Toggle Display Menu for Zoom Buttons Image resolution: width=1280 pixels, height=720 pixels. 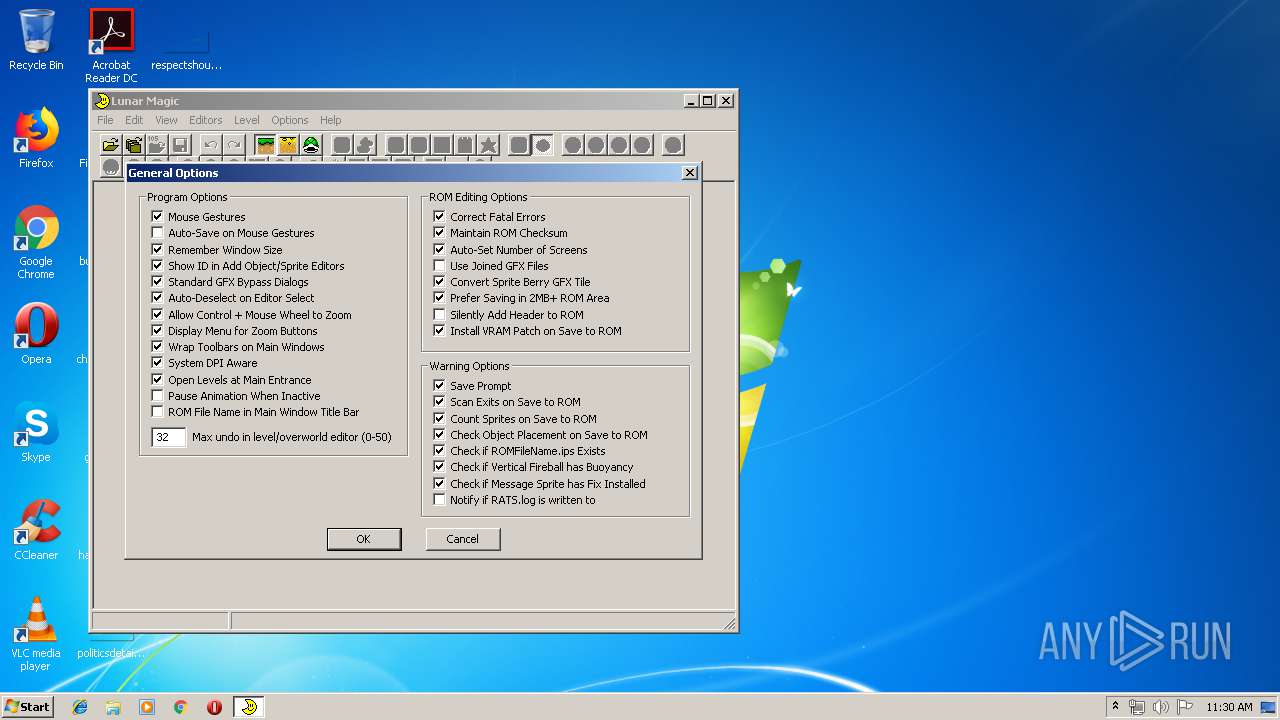tap(157, 331)
